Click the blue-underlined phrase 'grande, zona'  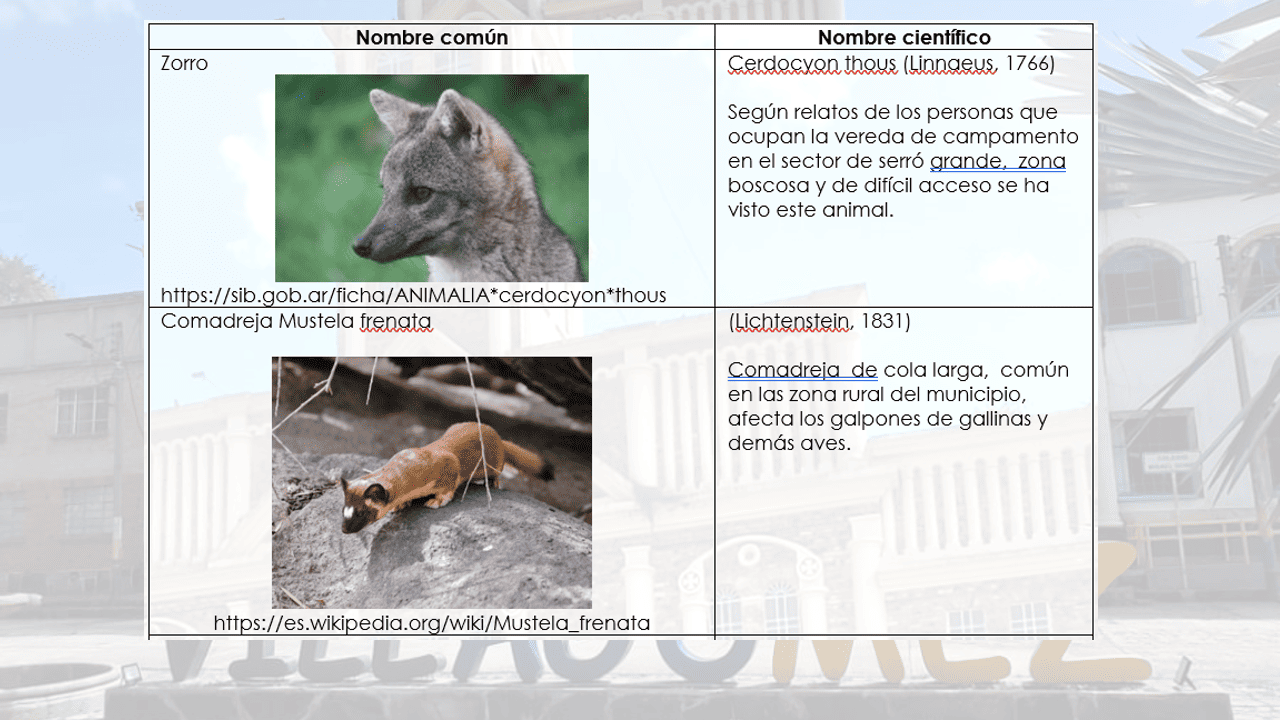pos(997,161)
